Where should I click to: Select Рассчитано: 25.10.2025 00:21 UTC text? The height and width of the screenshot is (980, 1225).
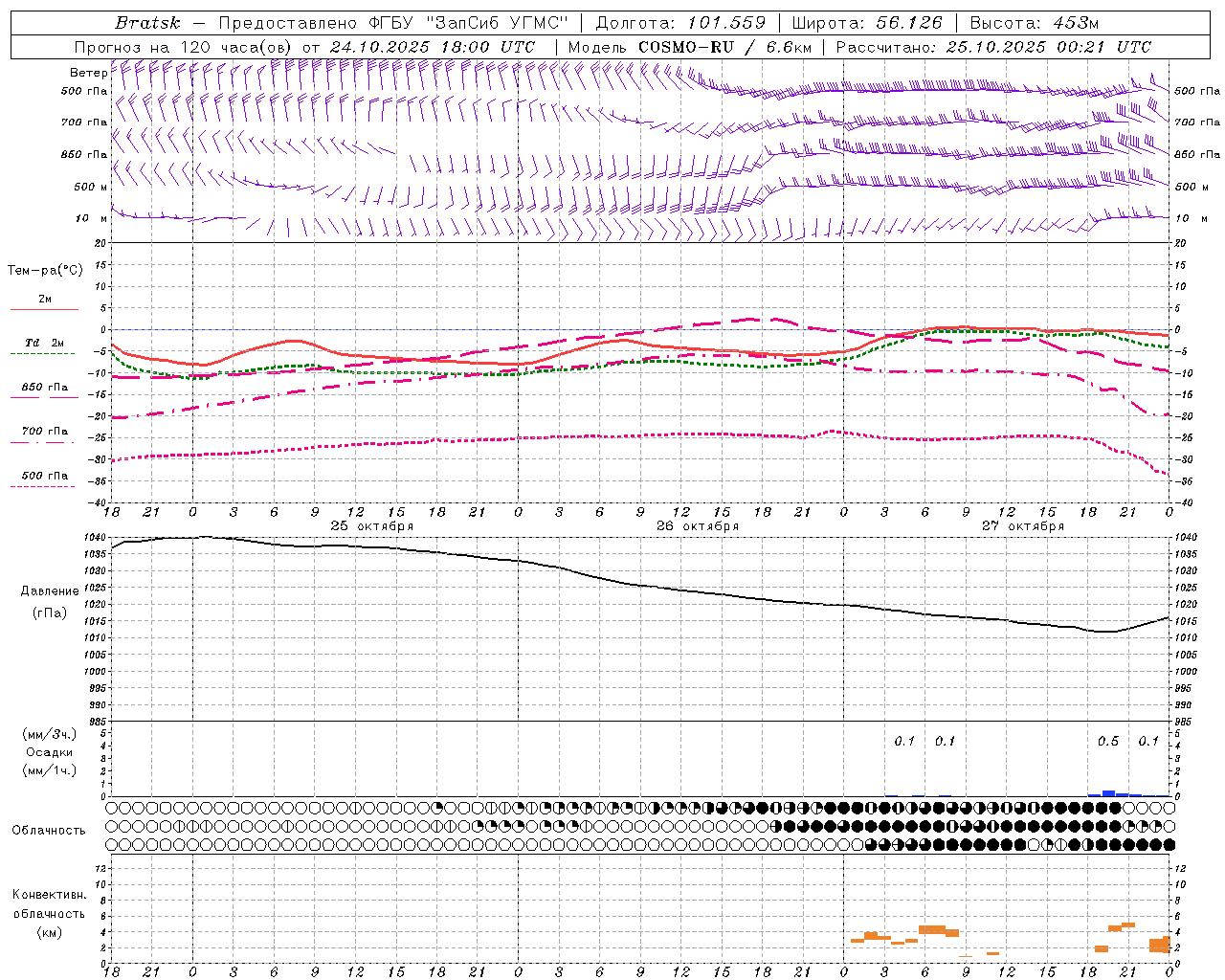[x=993, y=47]
